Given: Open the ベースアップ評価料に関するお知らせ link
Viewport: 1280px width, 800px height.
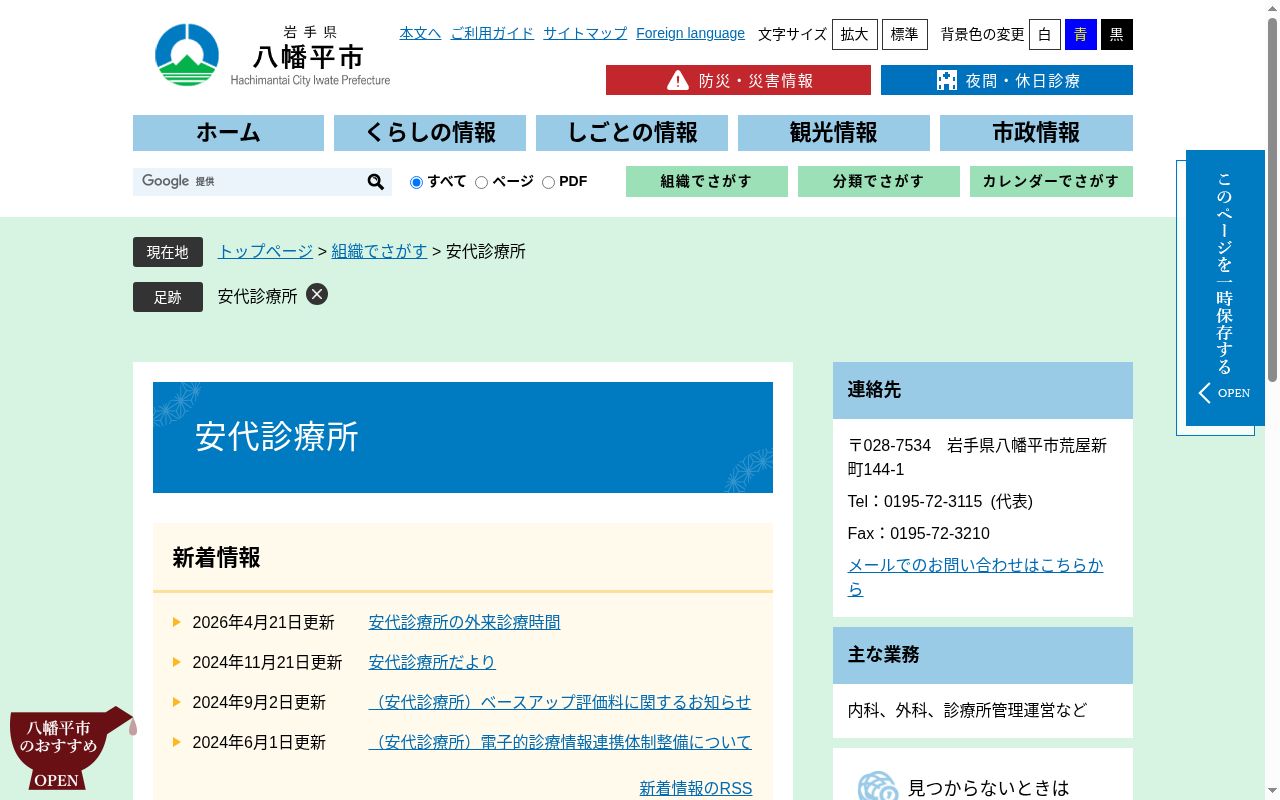Looking at the screenshot, I should coord(560,702).
